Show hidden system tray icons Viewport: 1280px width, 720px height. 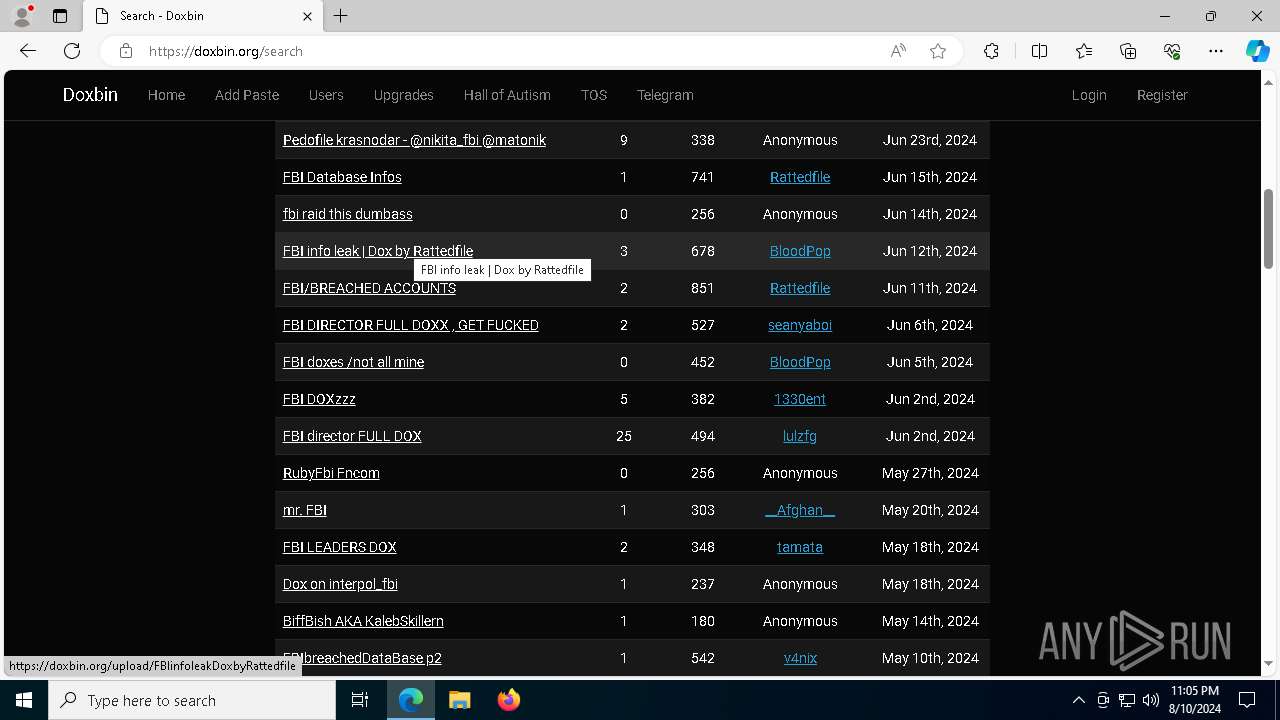(x=1078, y=700)
